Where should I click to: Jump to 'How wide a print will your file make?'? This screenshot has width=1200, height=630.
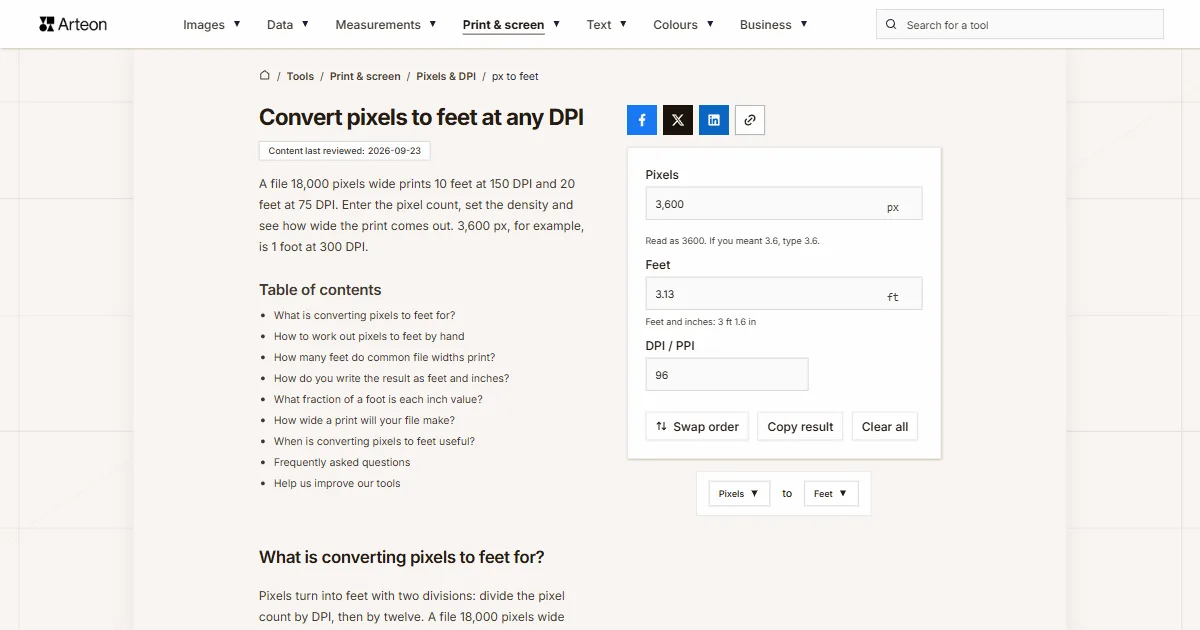(x=364, y=420)
